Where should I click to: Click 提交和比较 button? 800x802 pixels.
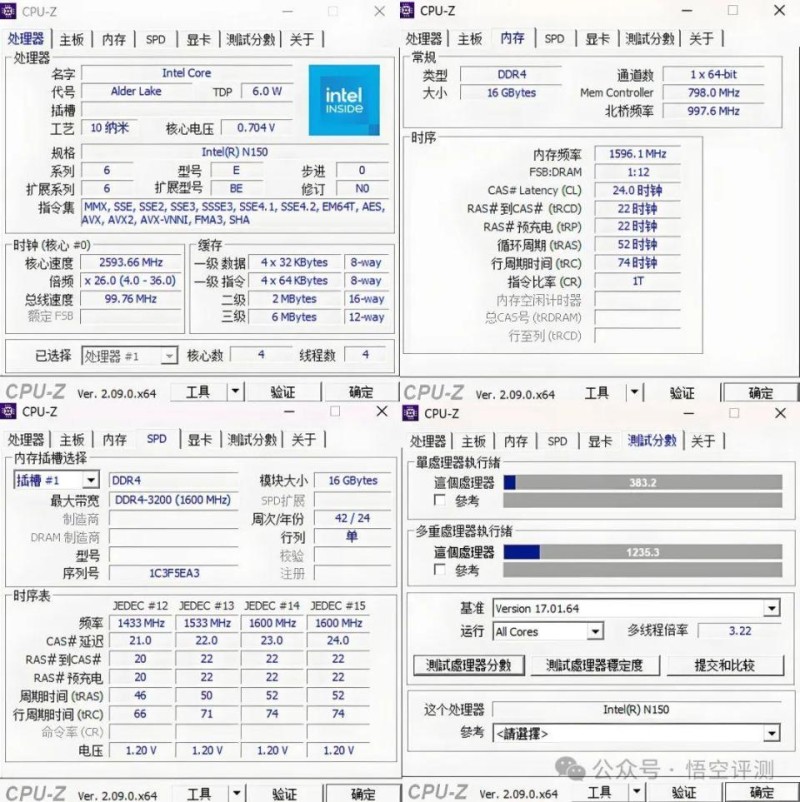pyautogui.click(x=724, y=665)
